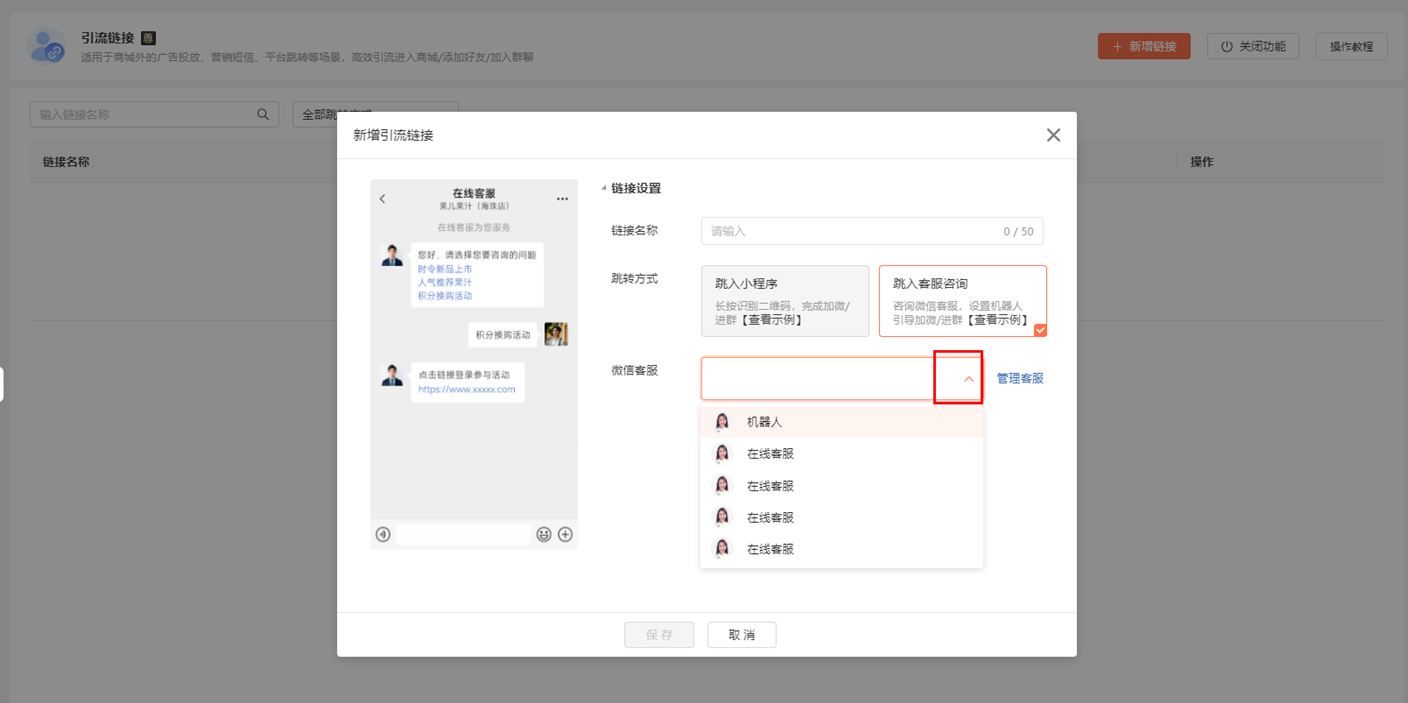The image size is (1408, 703).
Task: Click the 取消 button
Action: (x=741, y=635)
